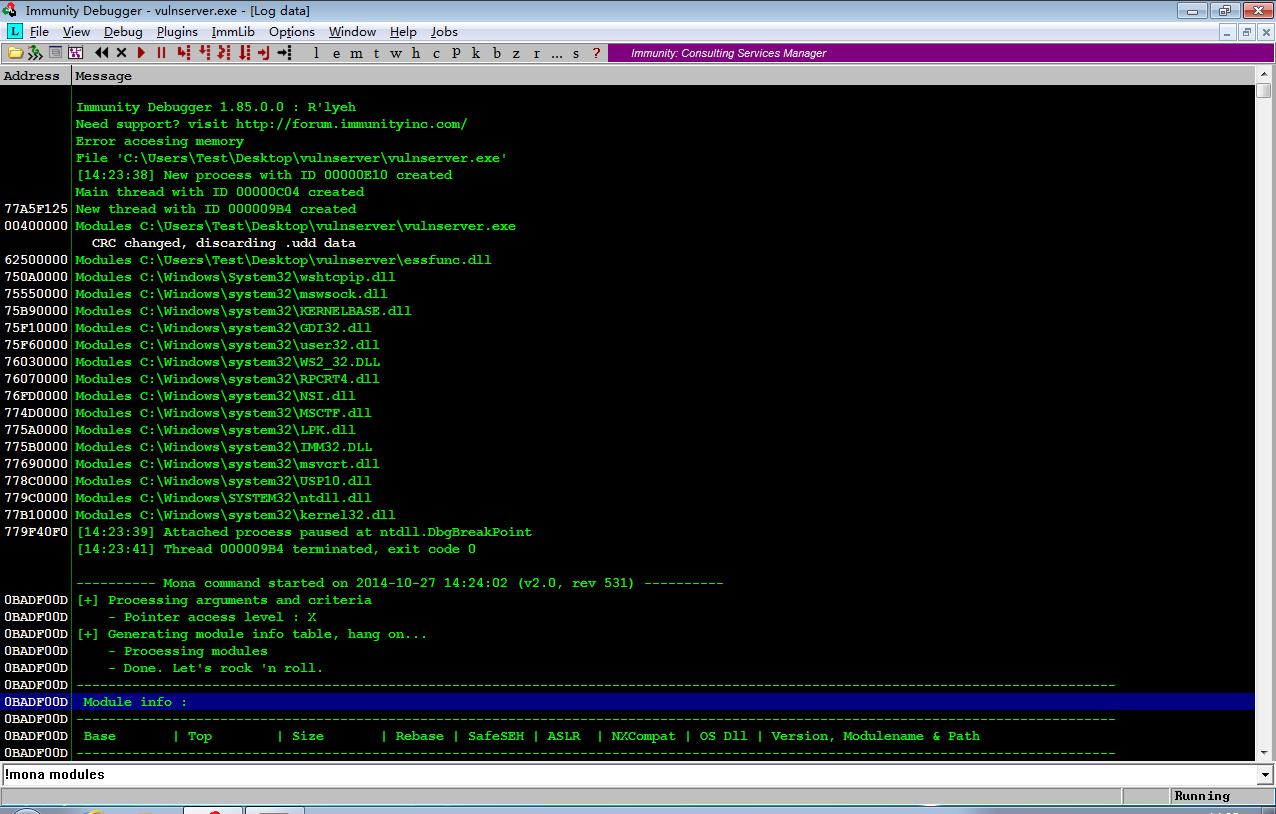This screenshot has width=1276, height=814.
Task: Expand the command history dropdown arrow
Action: click(1265, 775)
